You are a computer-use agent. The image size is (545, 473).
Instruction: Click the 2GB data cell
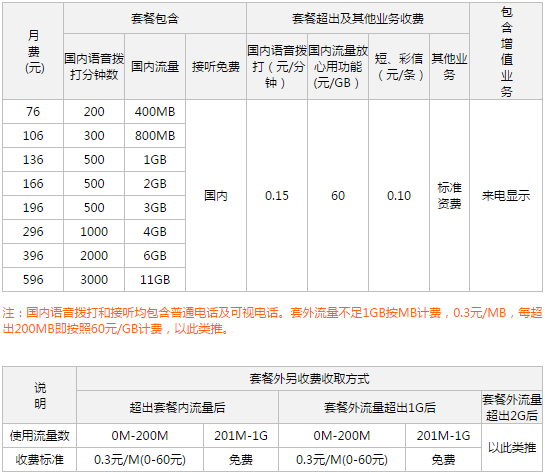pos(155,184)
